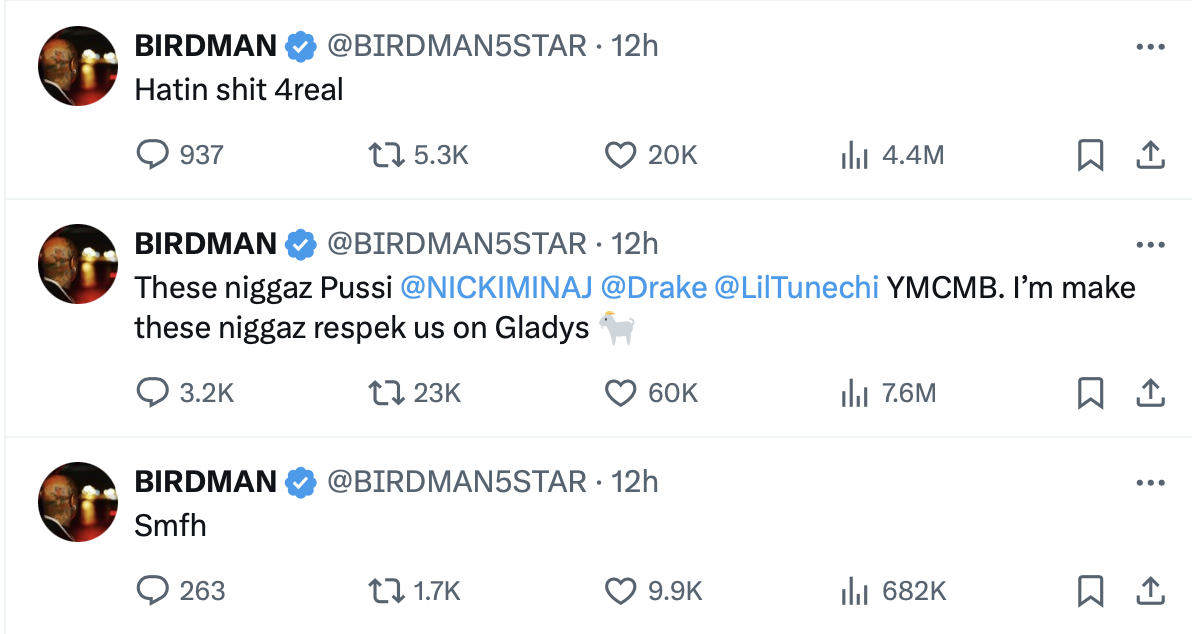This screenshot has width=1192, height=634.
Task: Open more options on the YMCMB tweet
Action: tap(1150, 245)
